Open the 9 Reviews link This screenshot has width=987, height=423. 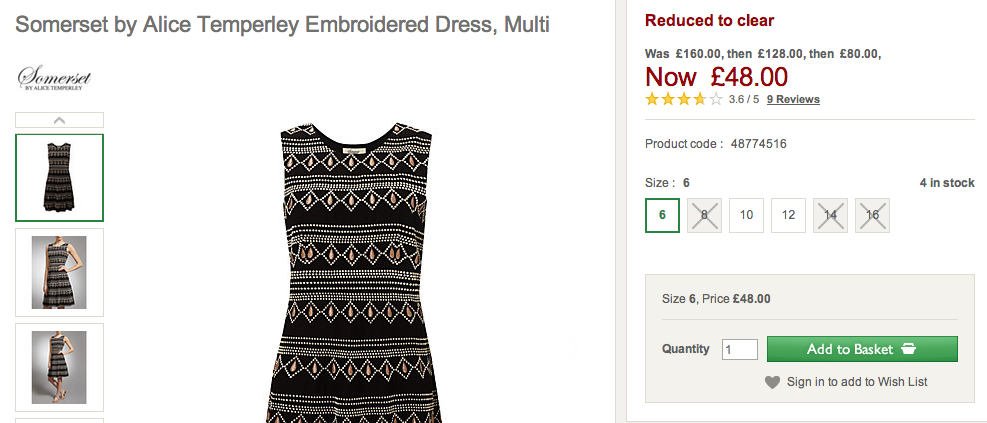[x=793, y=100]
